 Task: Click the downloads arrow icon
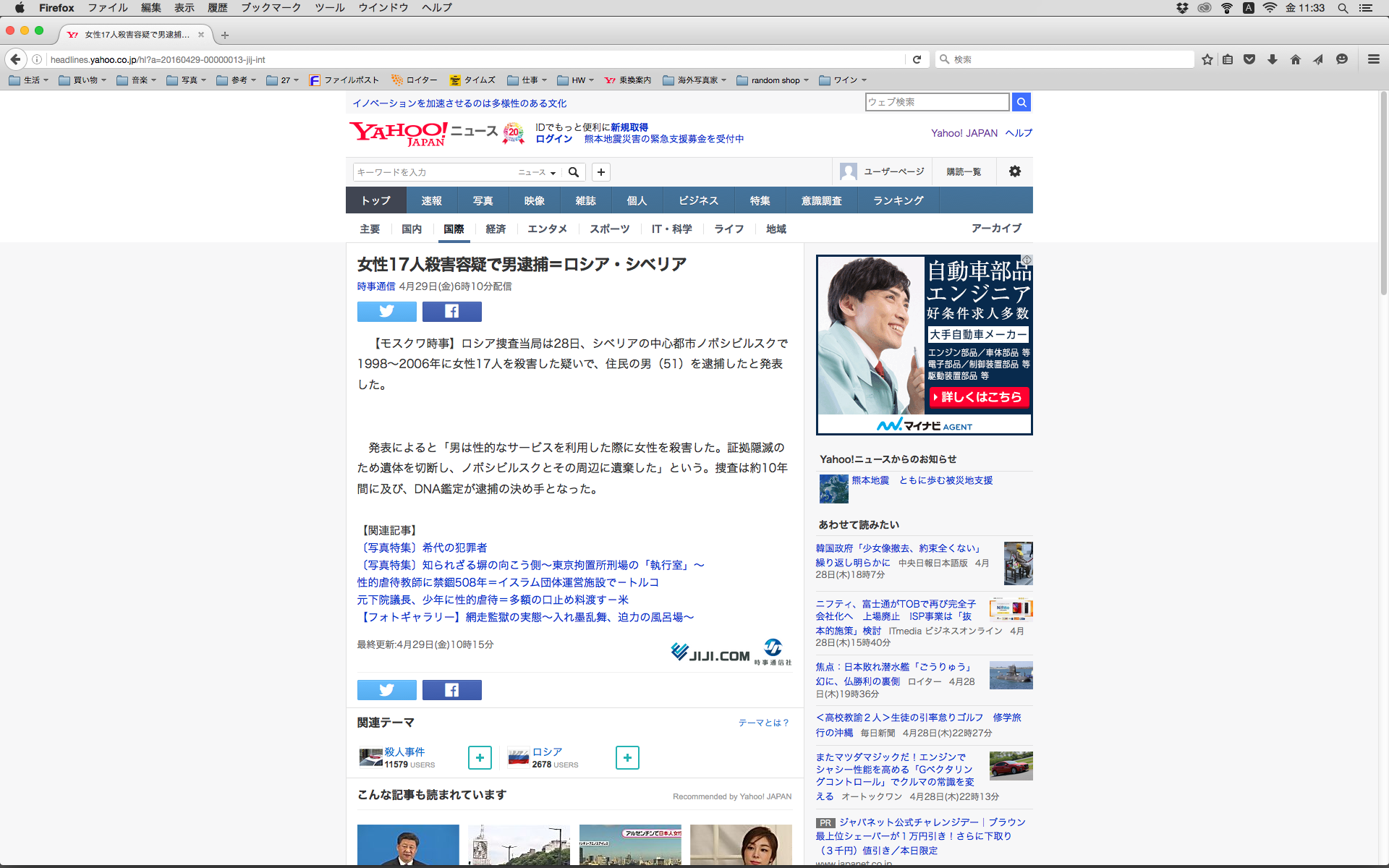1272,59
